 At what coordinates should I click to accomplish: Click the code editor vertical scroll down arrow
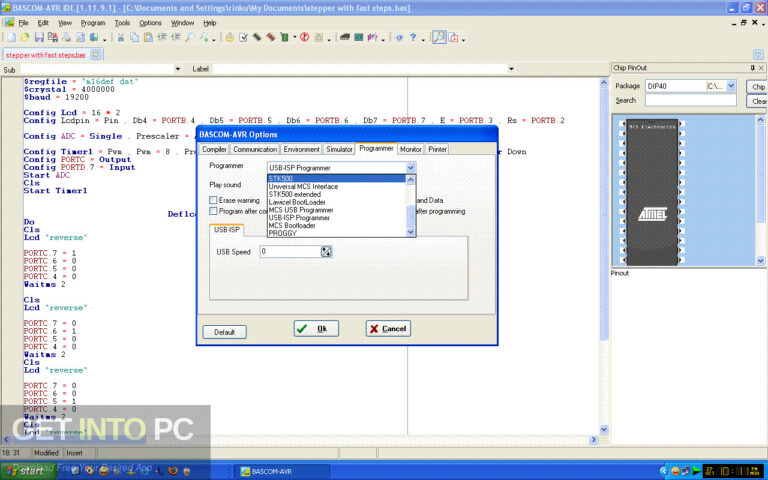coord(603,429)
